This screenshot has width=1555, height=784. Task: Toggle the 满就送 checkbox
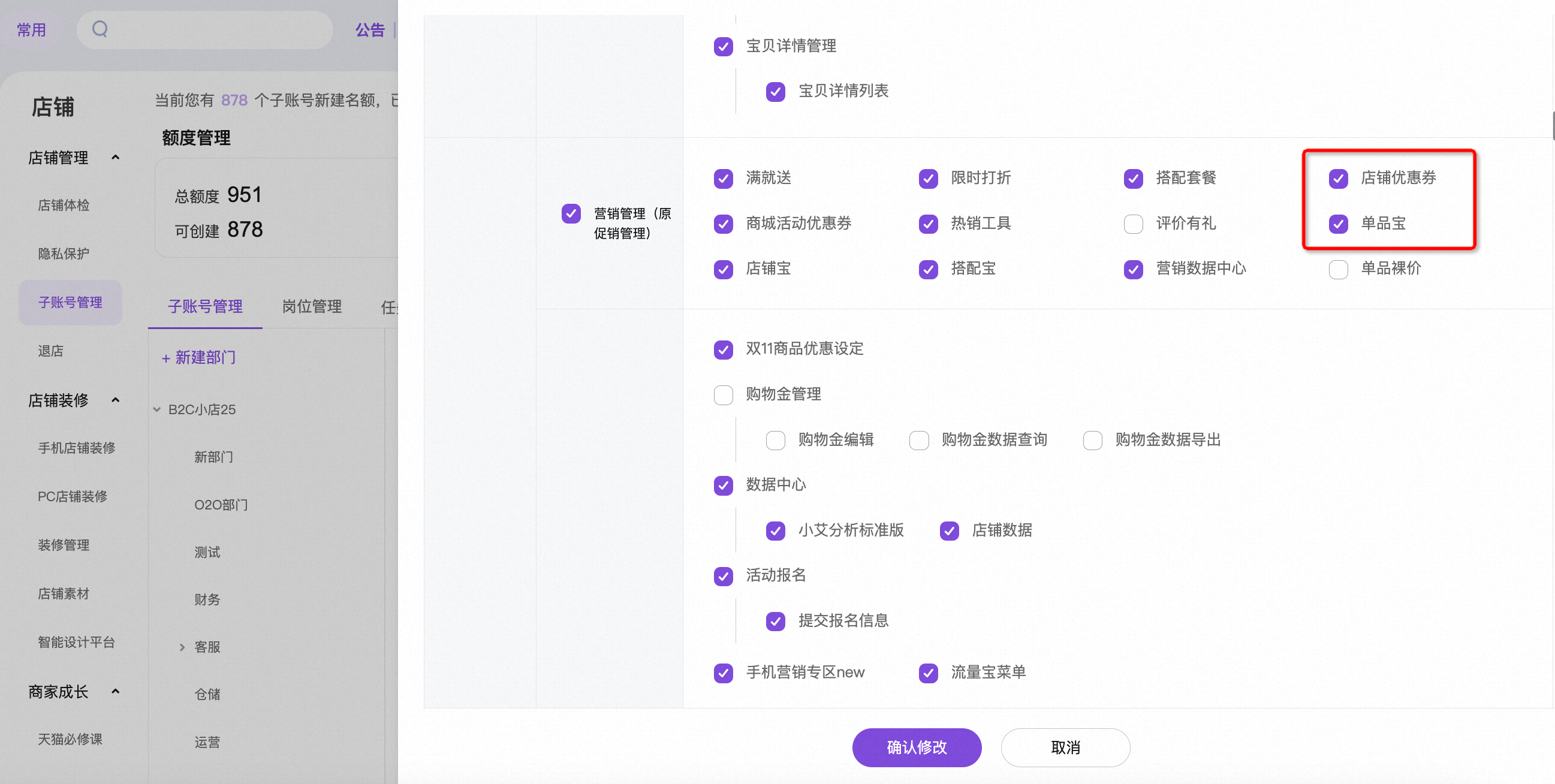723,179
